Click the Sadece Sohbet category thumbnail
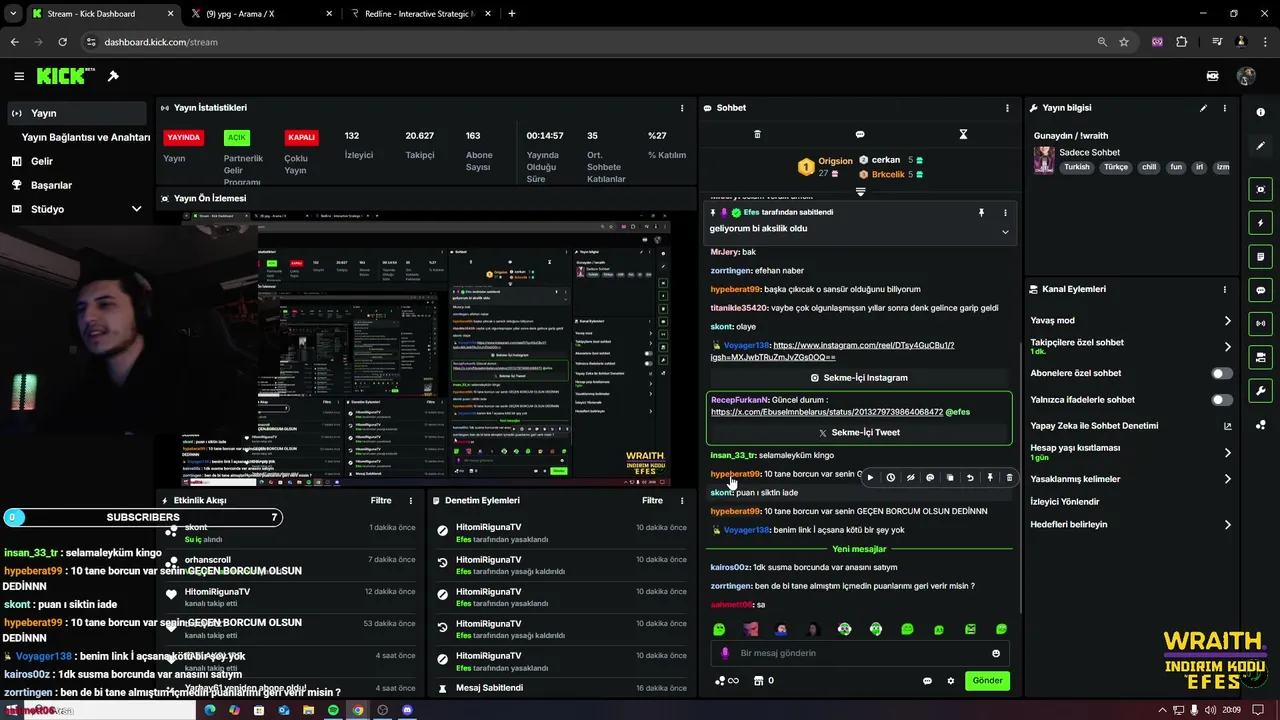Screen dimensions: 1280x720 coord(1044,160)
